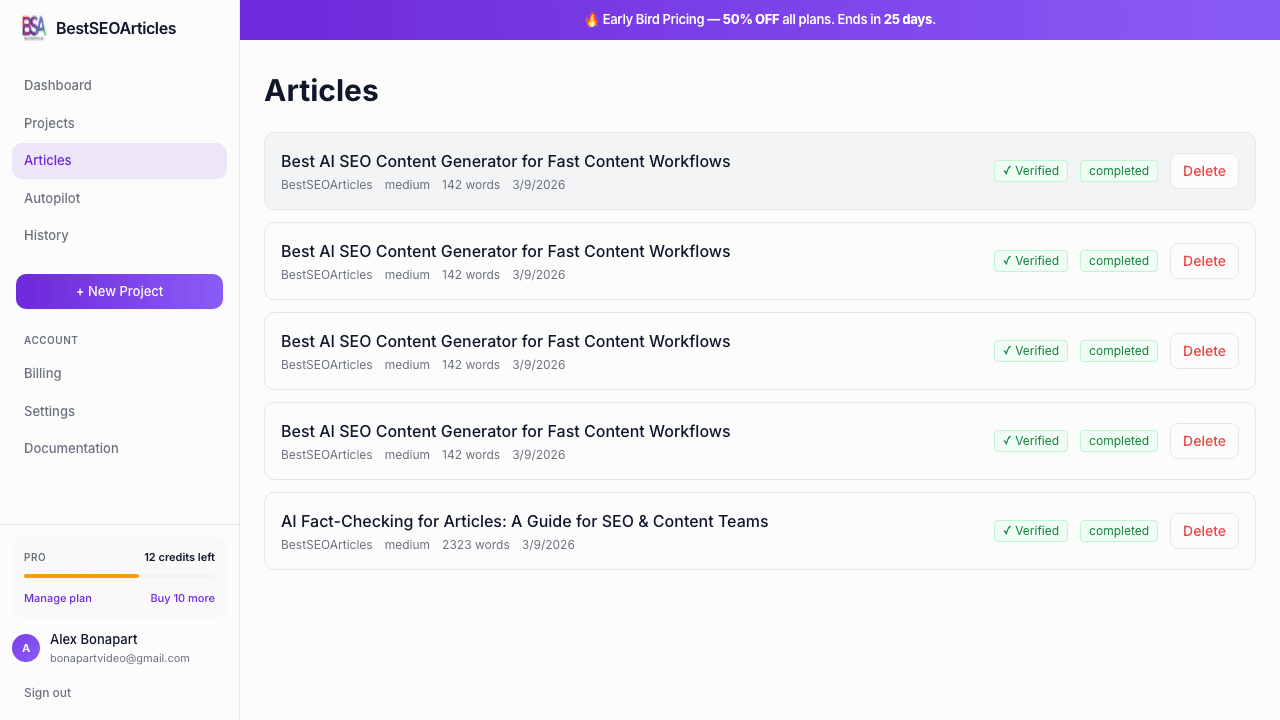The image size is (1280, 720).
Task: Navigate to the Projects page
Action: coord(49,123)
